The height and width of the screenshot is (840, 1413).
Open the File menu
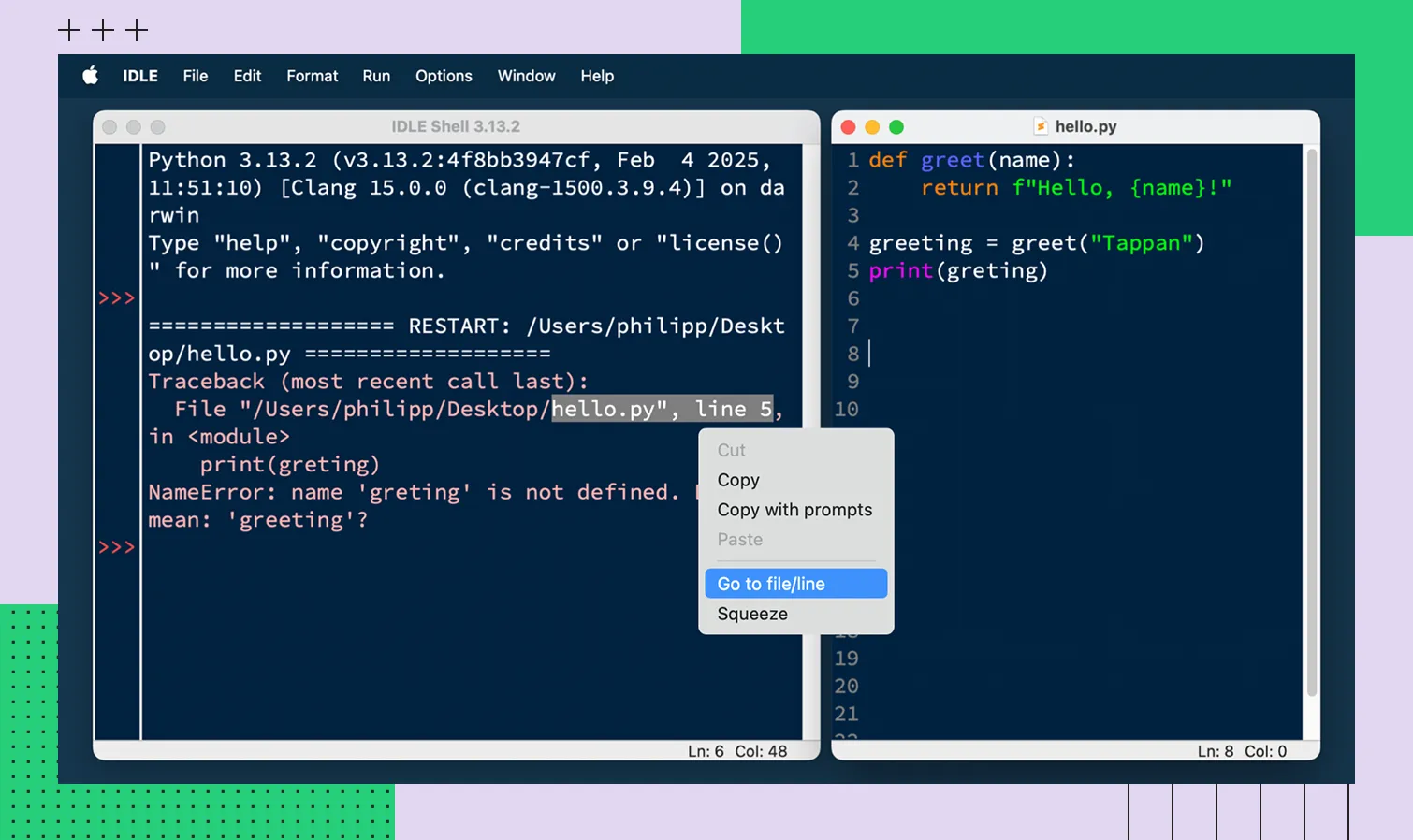pyautogui.click(x=196, y=76)
